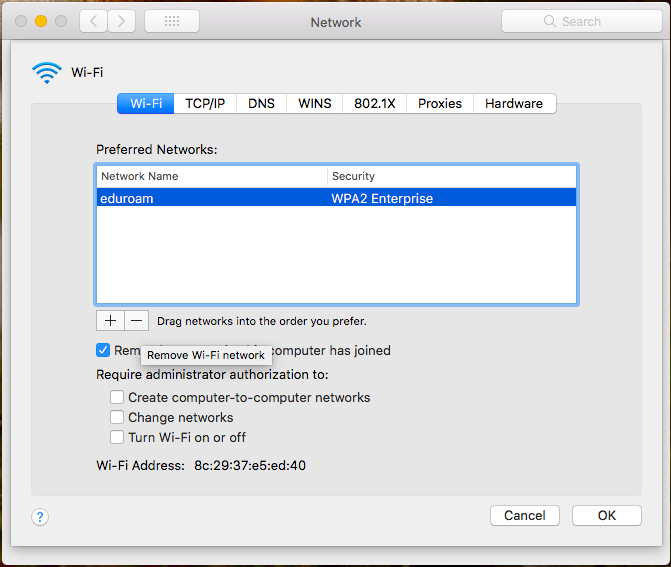Click the plus button to add network

point(109,321)
